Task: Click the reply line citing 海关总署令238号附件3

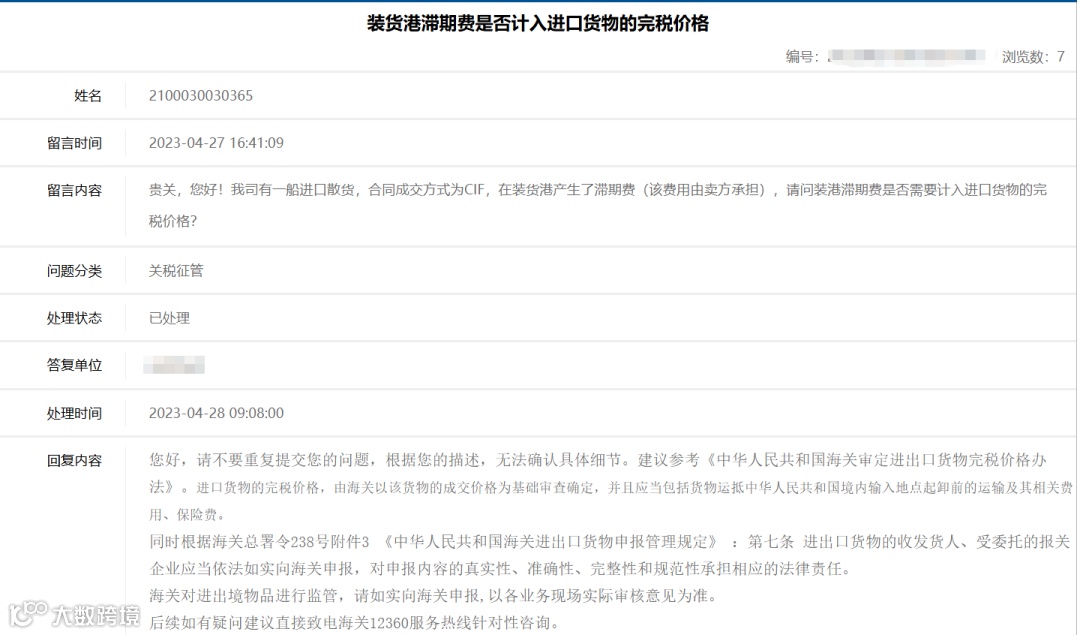Action: (x=610, y=542)
